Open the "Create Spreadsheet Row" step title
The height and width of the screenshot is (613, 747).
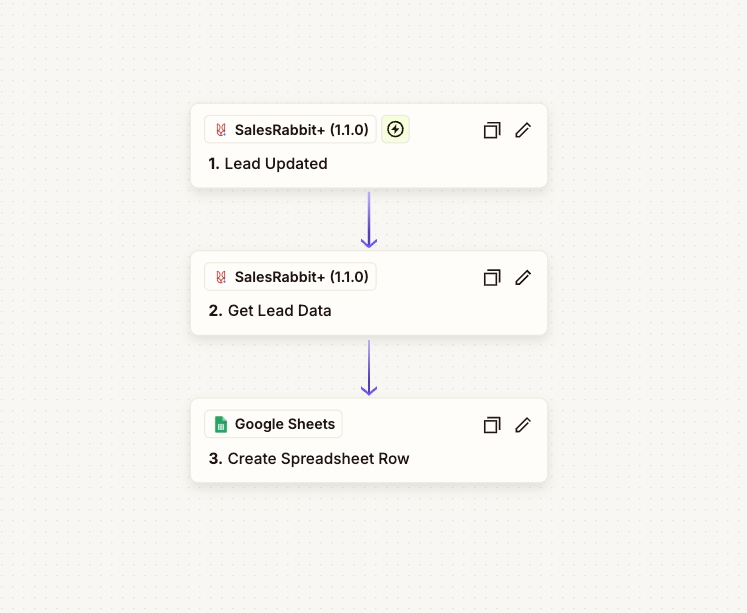click(318, 459)
